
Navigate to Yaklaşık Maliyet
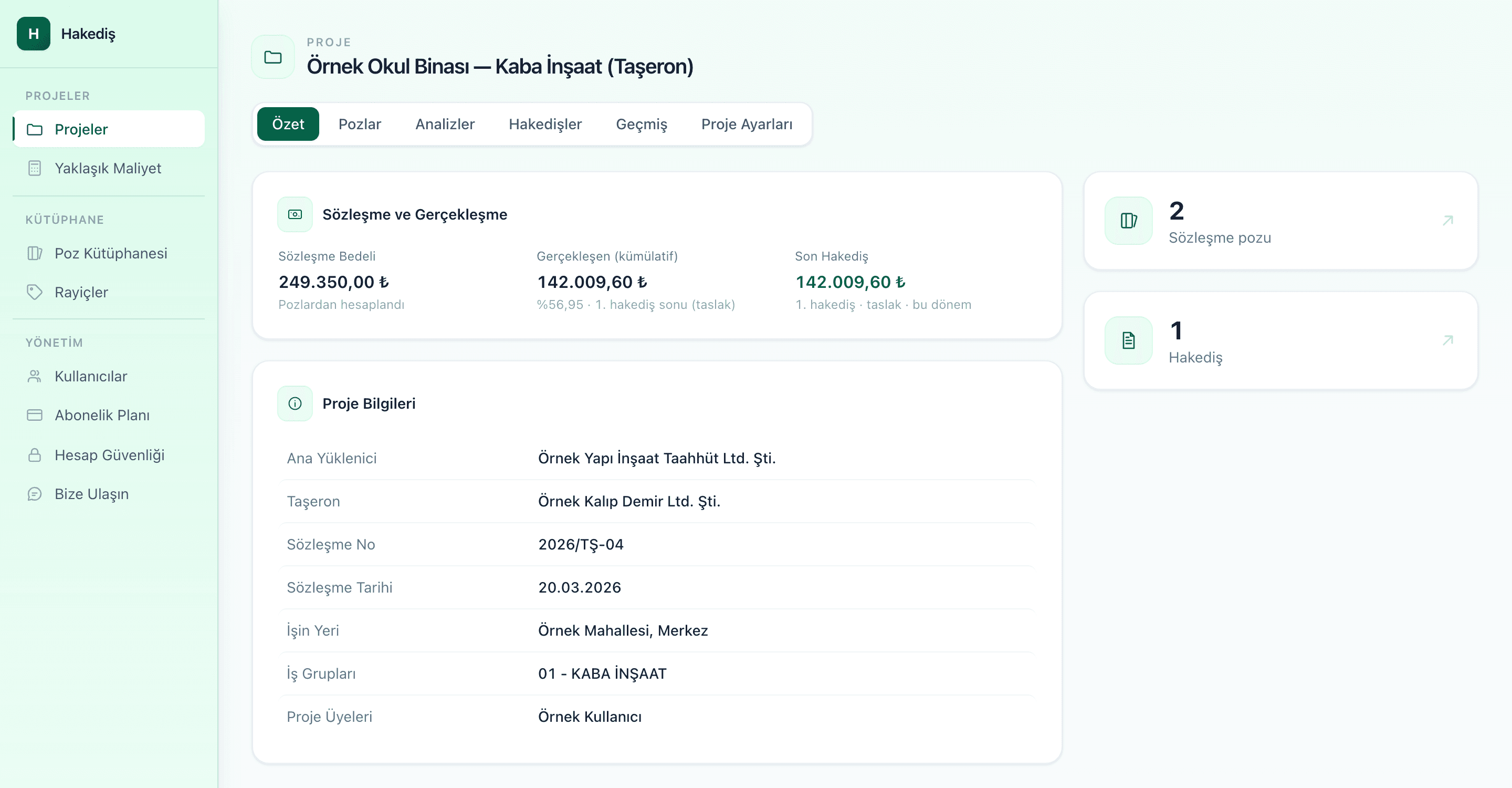(109, 168)
